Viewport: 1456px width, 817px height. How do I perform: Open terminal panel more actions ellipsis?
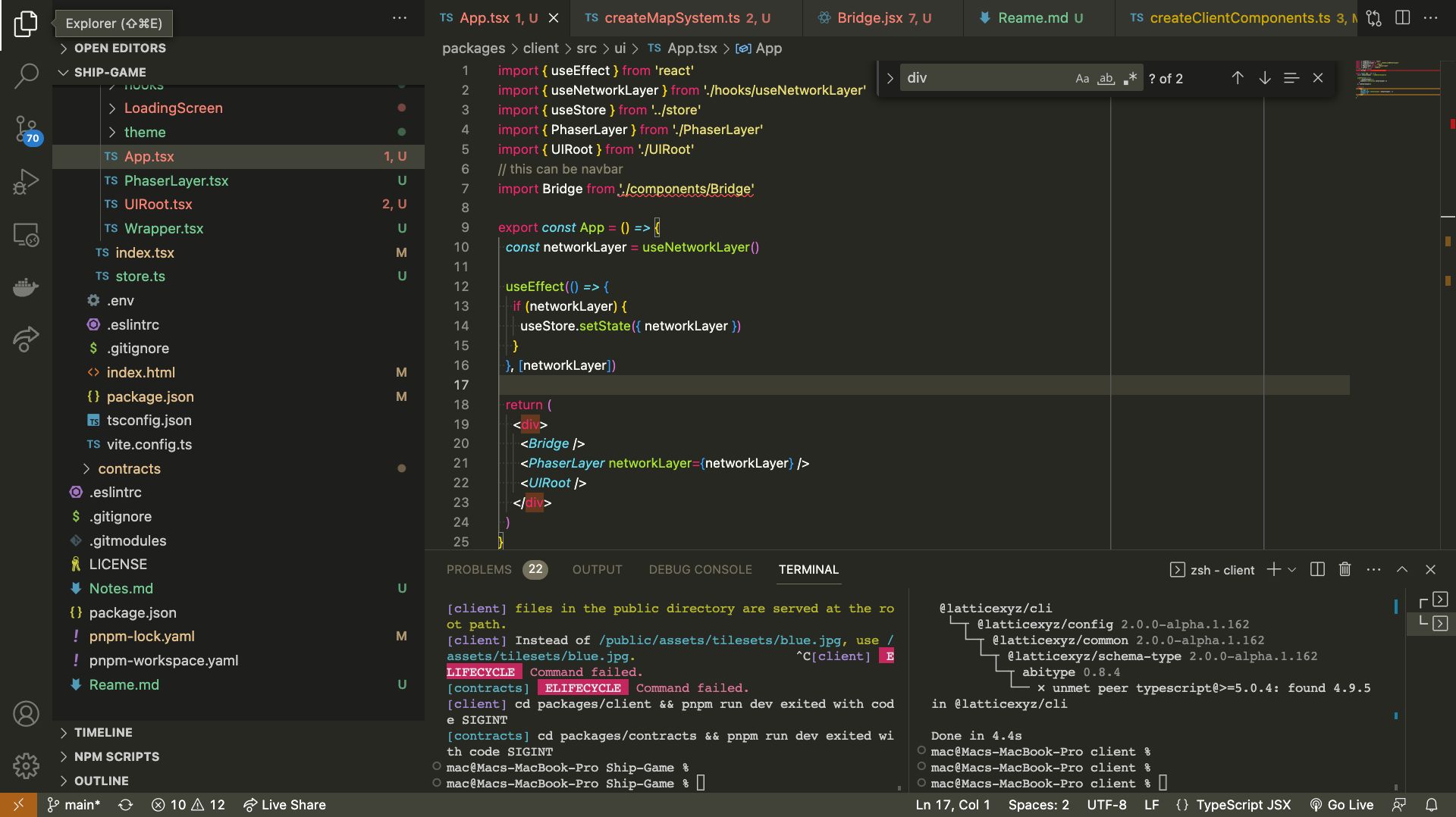pos(1373,569)
